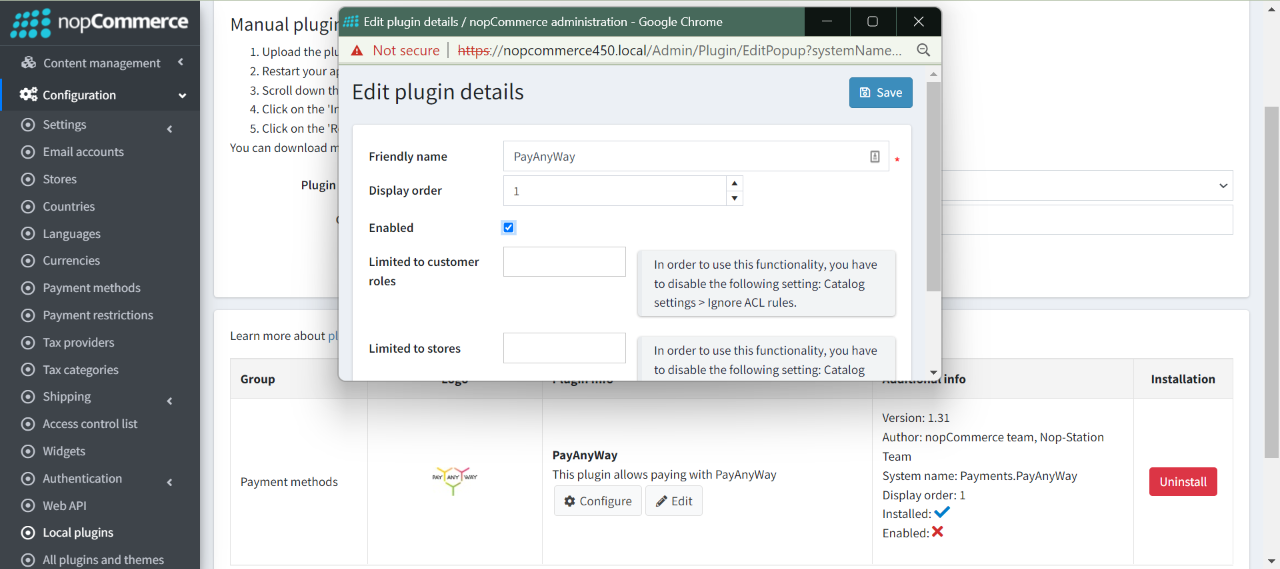Click the icon inside the Friendly name field

tap(875, 157)
